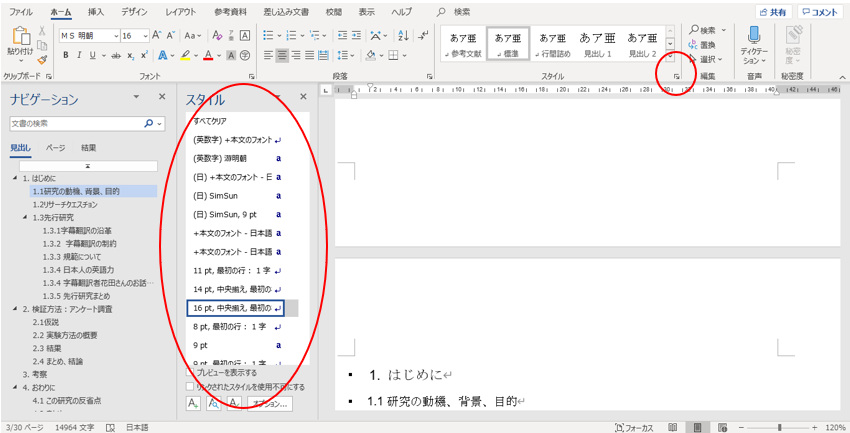Image resolution: width=850 pixels, height=433 pixels.
Task: Open the 結果 tab in navigation pane
Action: click(x=89, y=147)
